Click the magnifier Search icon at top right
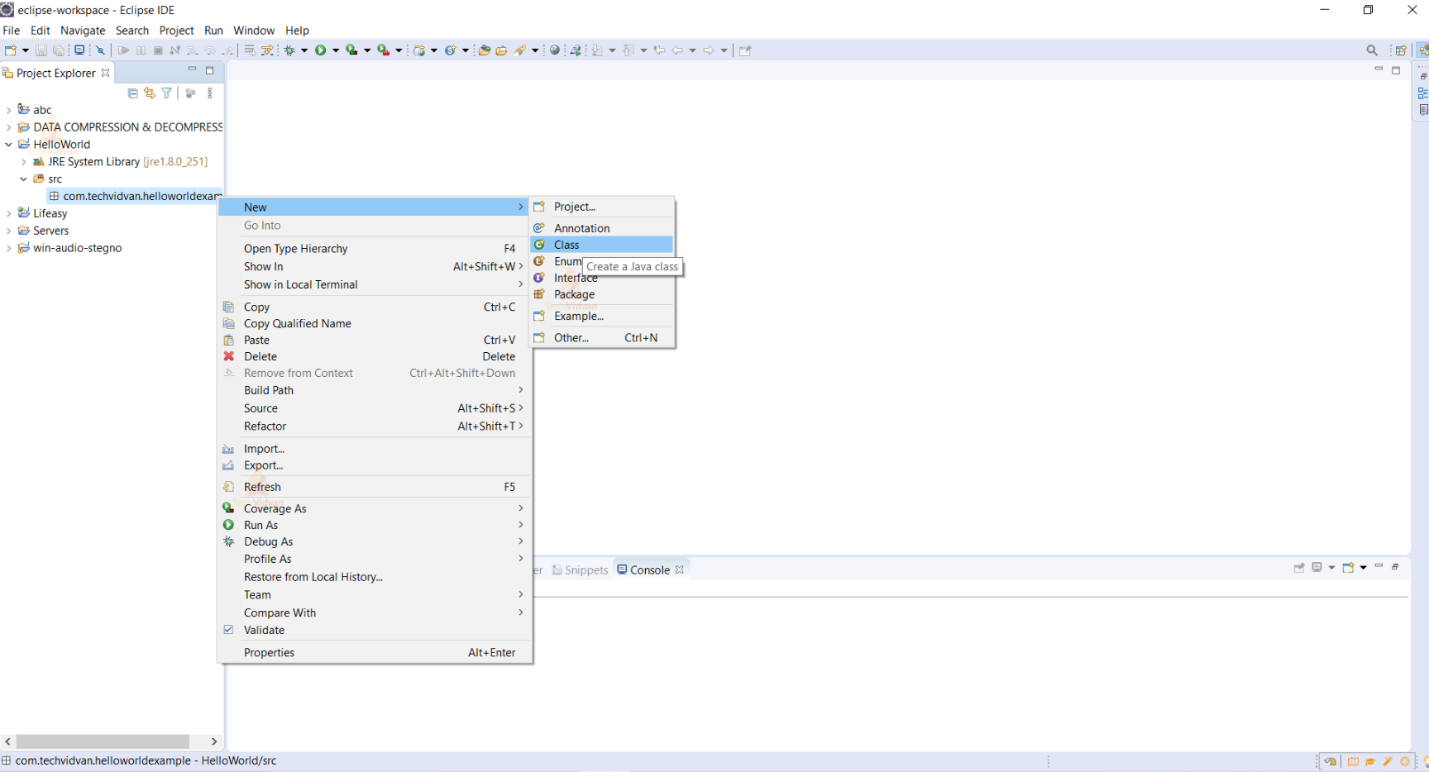The height and width of the screenshot is (772, 1429). (x=1372, y=50)
